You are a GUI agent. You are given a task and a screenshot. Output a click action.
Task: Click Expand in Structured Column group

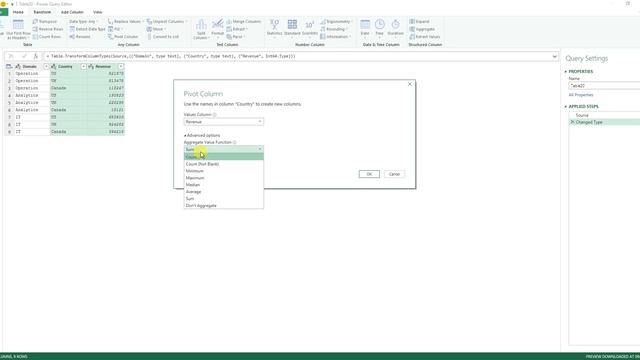[x=419, y=21]
